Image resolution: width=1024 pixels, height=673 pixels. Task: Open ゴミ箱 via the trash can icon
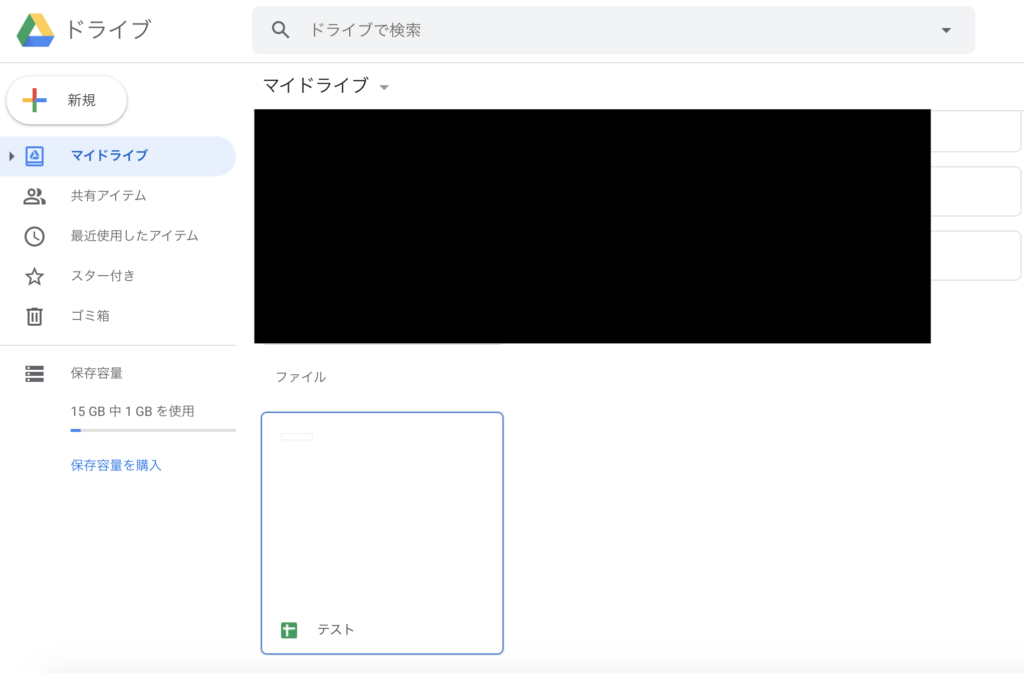(x=34, y=316)
